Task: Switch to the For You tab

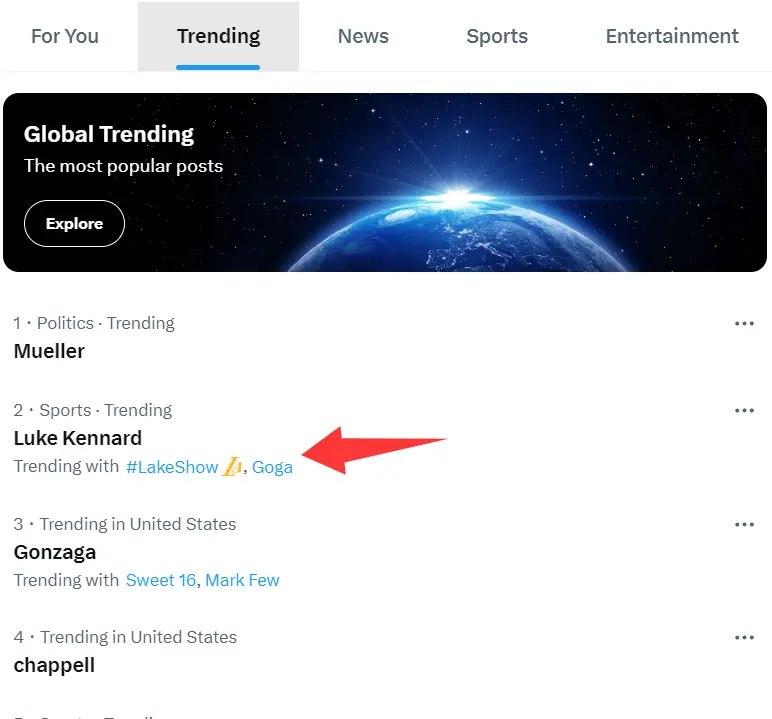Action: 65,37
